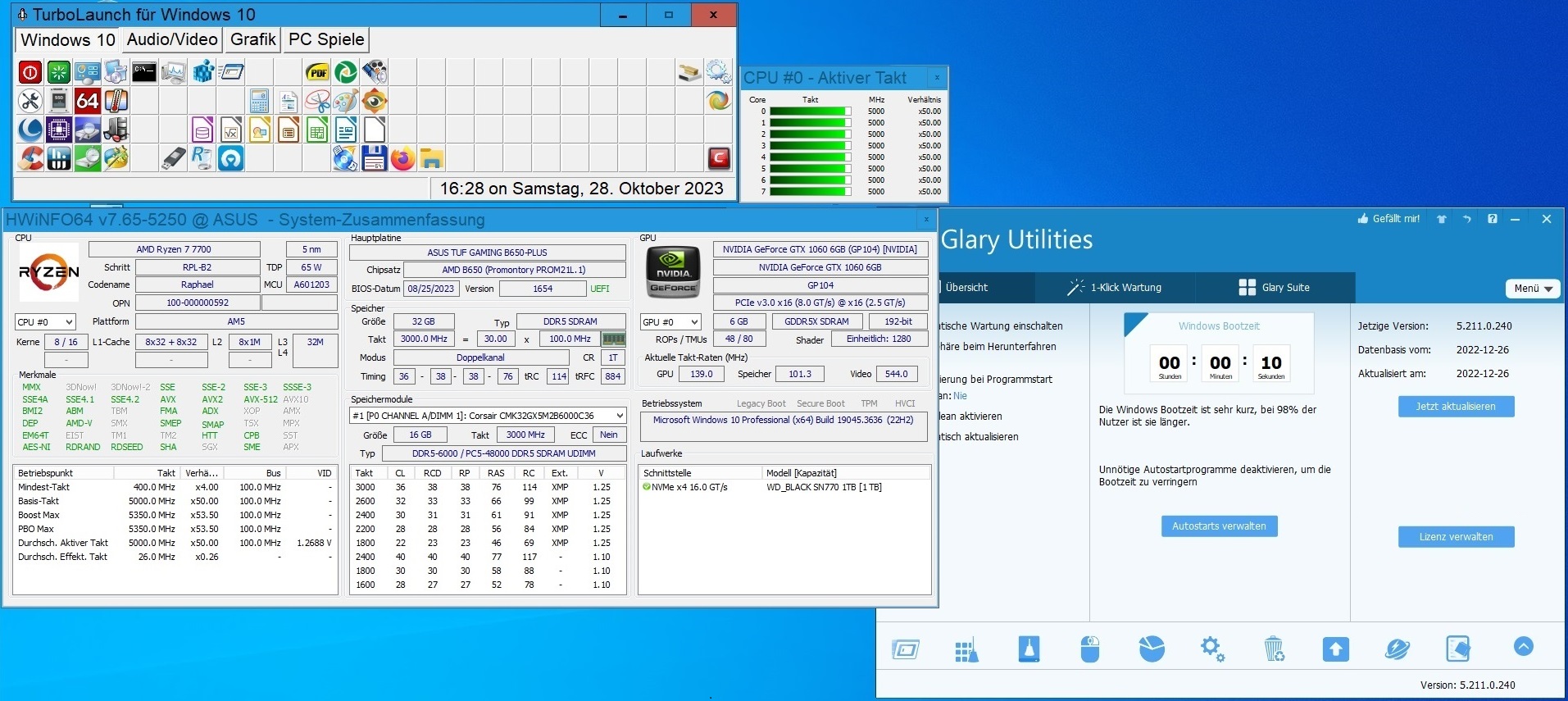Open the command prompt icon in TurboLaunch
This screenshot has height=701, width=1568.
click(x=144, y=72)
